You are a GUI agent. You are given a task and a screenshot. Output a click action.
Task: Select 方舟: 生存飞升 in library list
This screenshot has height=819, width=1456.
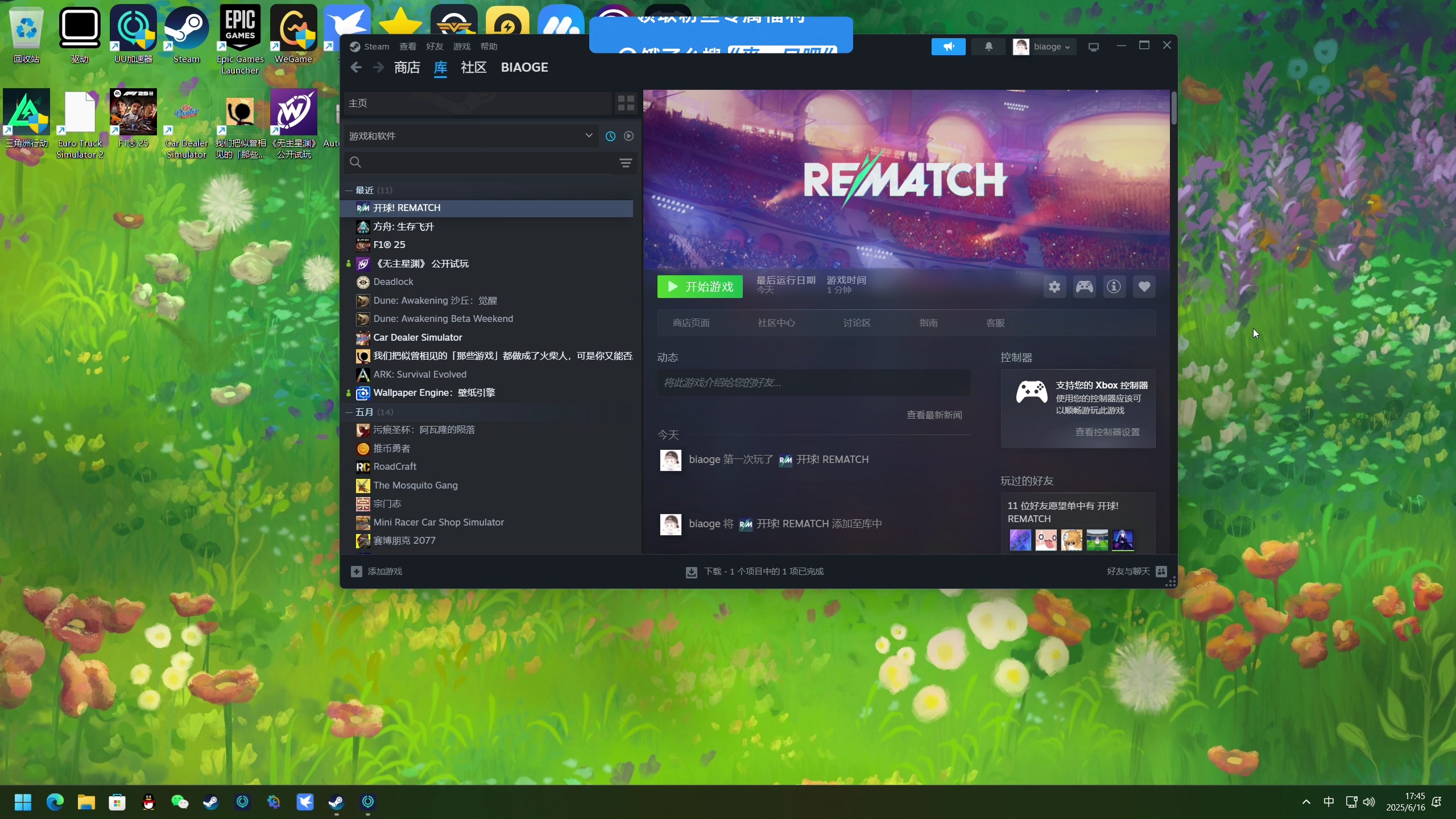[486, 227]
